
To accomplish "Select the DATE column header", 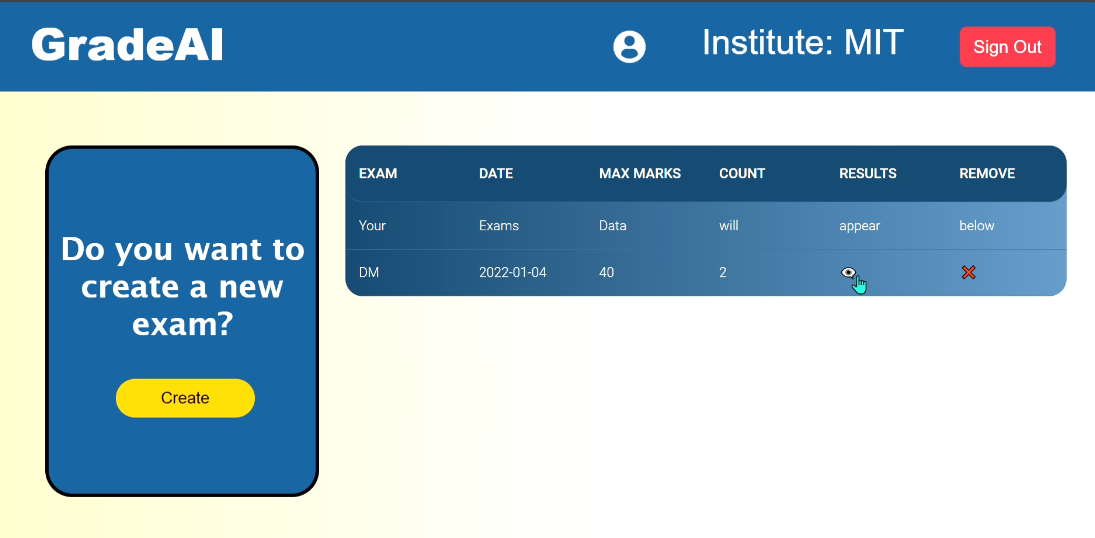I will 496,173.
